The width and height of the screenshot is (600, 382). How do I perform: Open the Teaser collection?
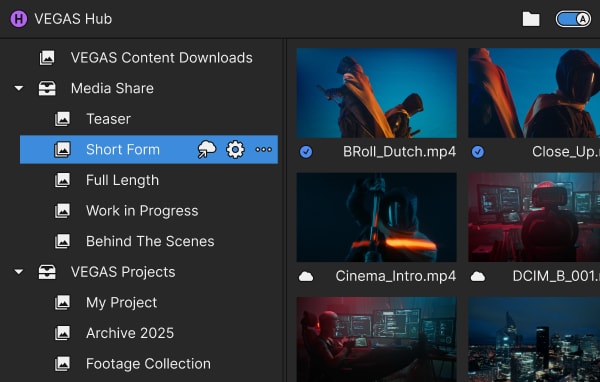click(108, 119)
